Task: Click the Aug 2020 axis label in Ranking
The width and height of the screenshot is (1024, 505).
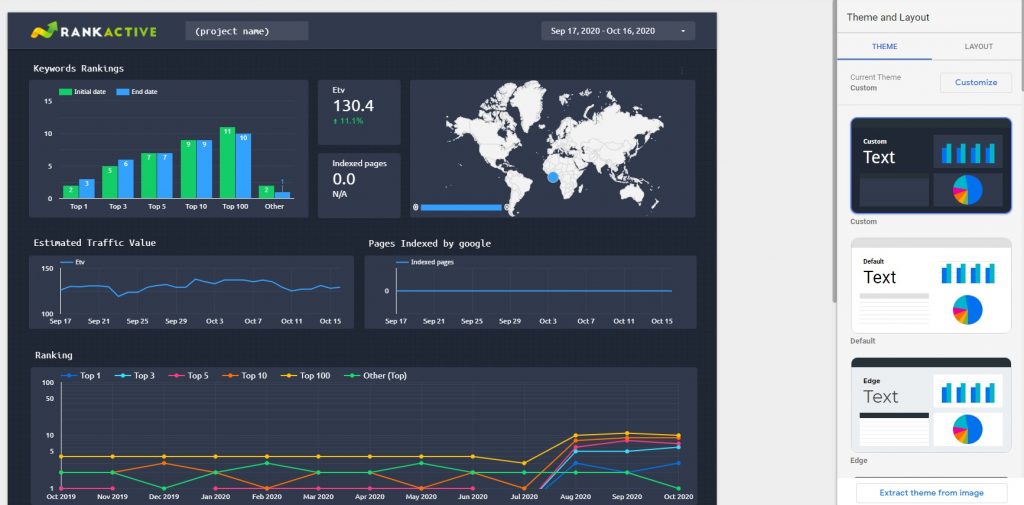Action: [575, 497]
